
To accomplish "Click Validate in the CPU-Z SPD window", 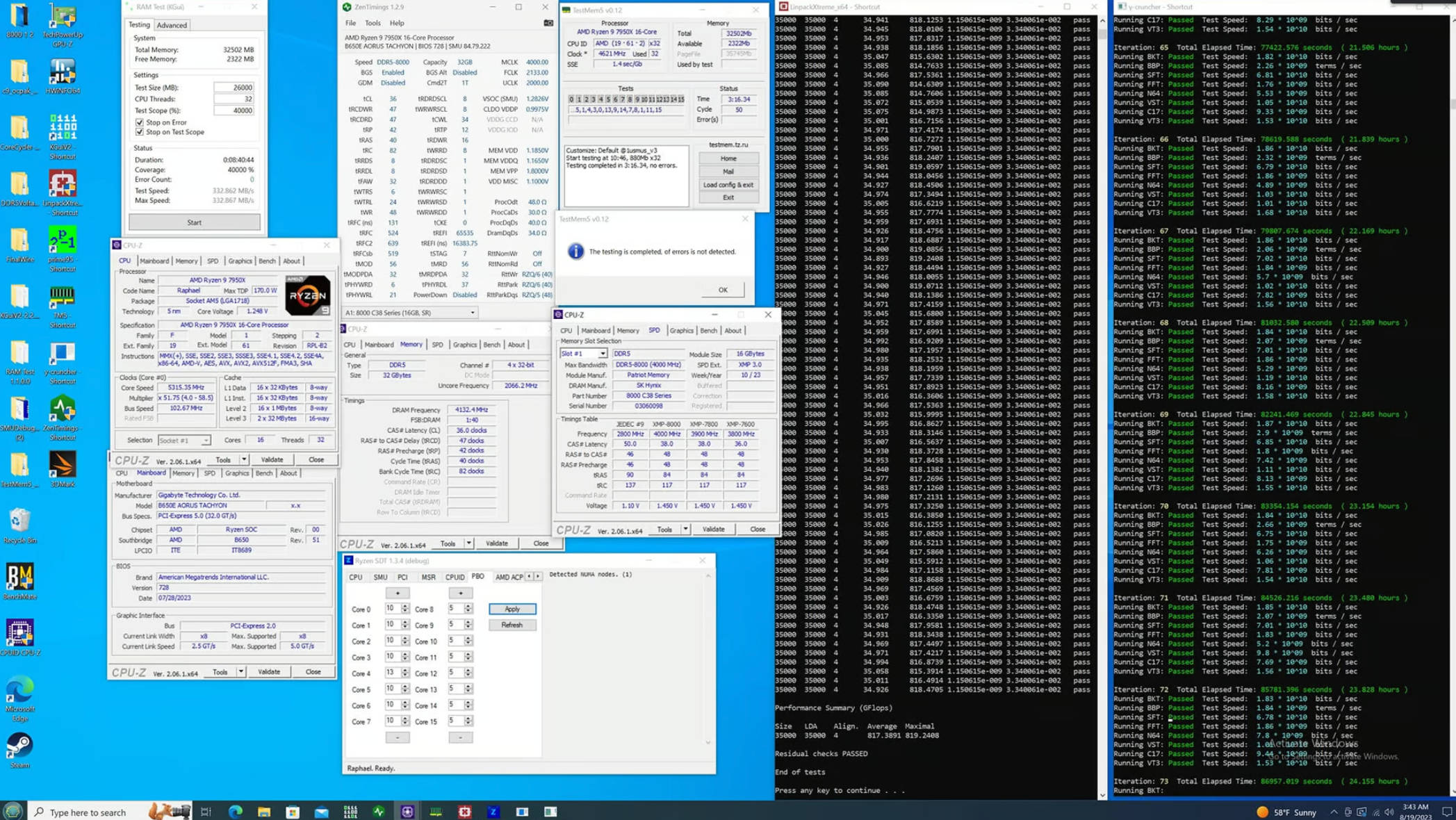I will (714, 530).
